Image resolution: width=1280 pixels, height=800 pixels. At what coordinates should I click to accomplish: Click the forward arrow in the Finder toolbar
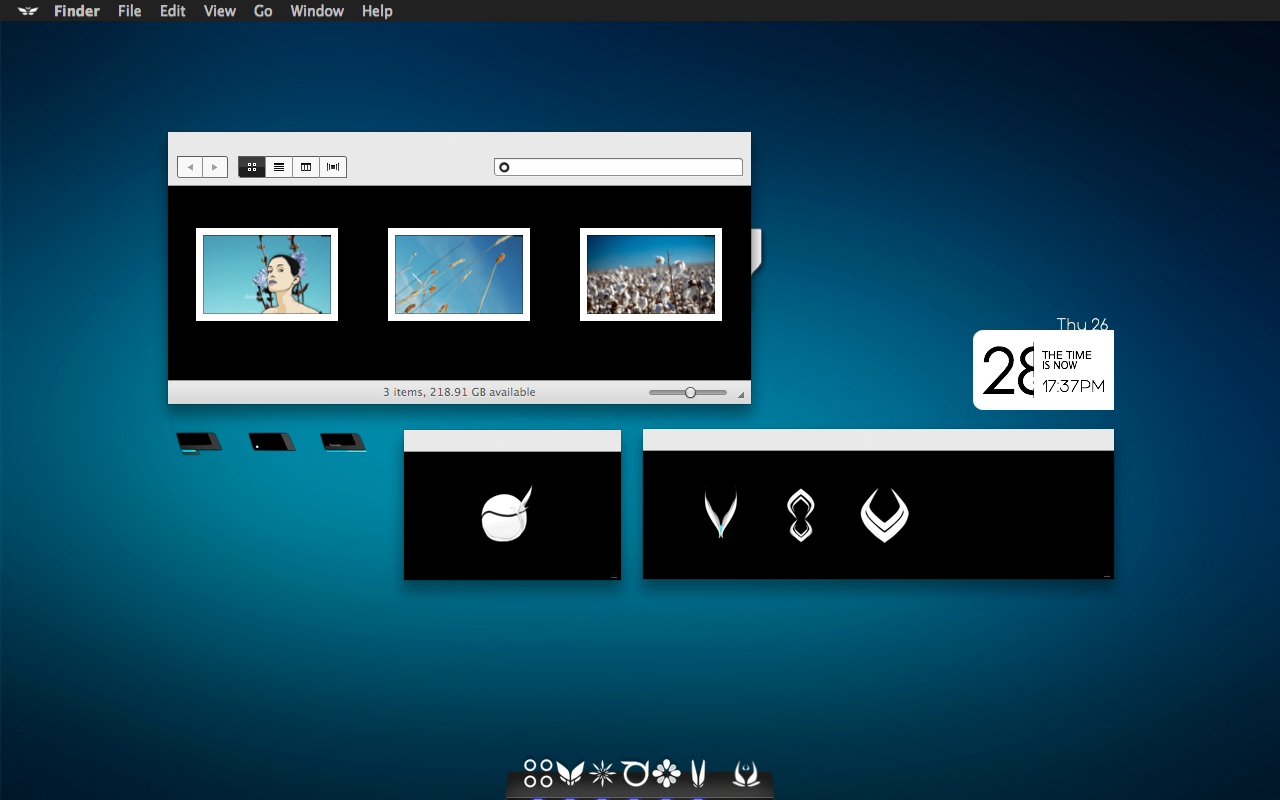[x=215, y=167]
